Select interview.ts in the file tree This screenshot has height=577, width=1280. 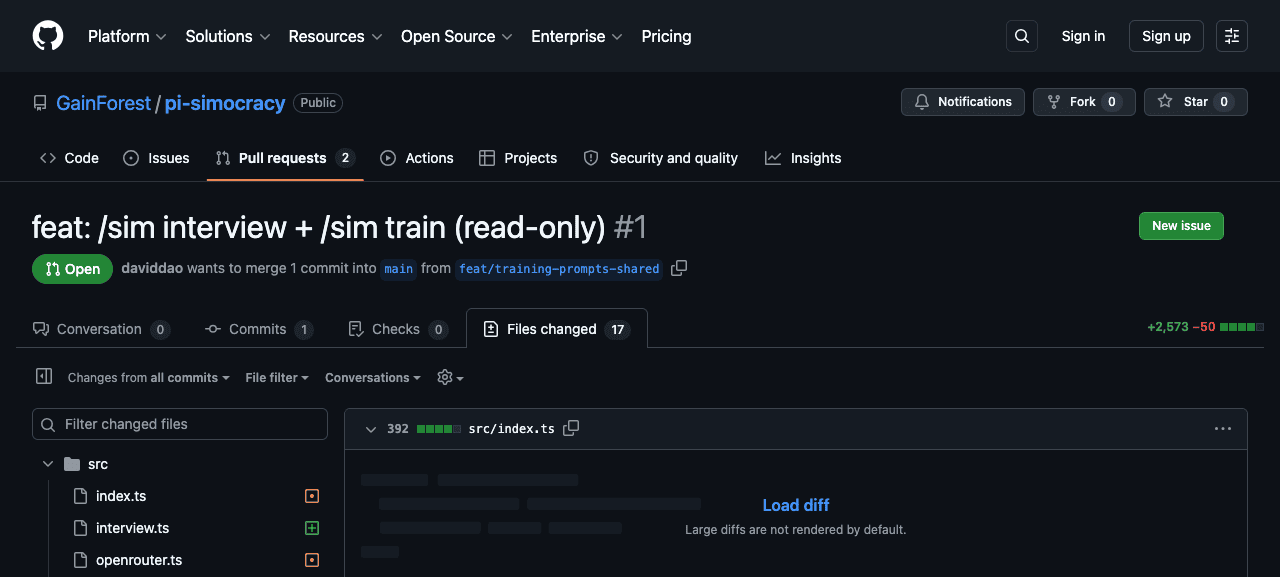[x=132, y=528]
